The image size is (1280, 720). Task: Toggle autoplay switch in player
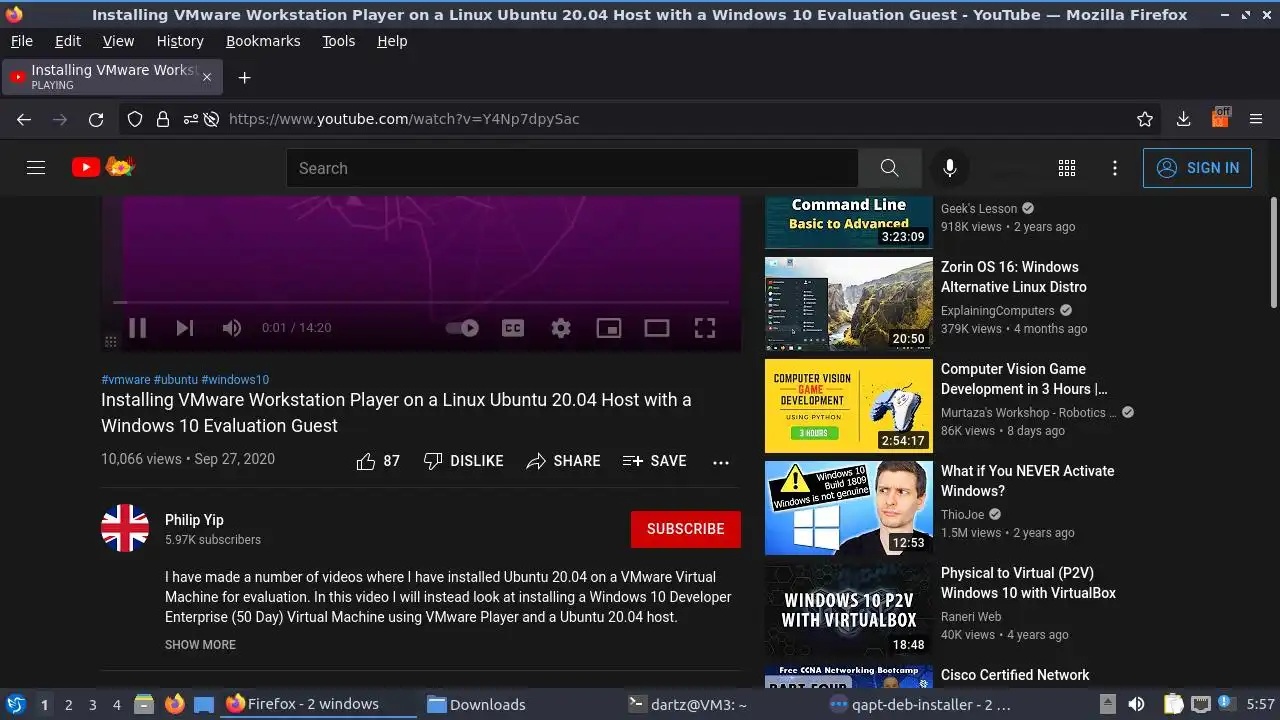pos(462,328)
